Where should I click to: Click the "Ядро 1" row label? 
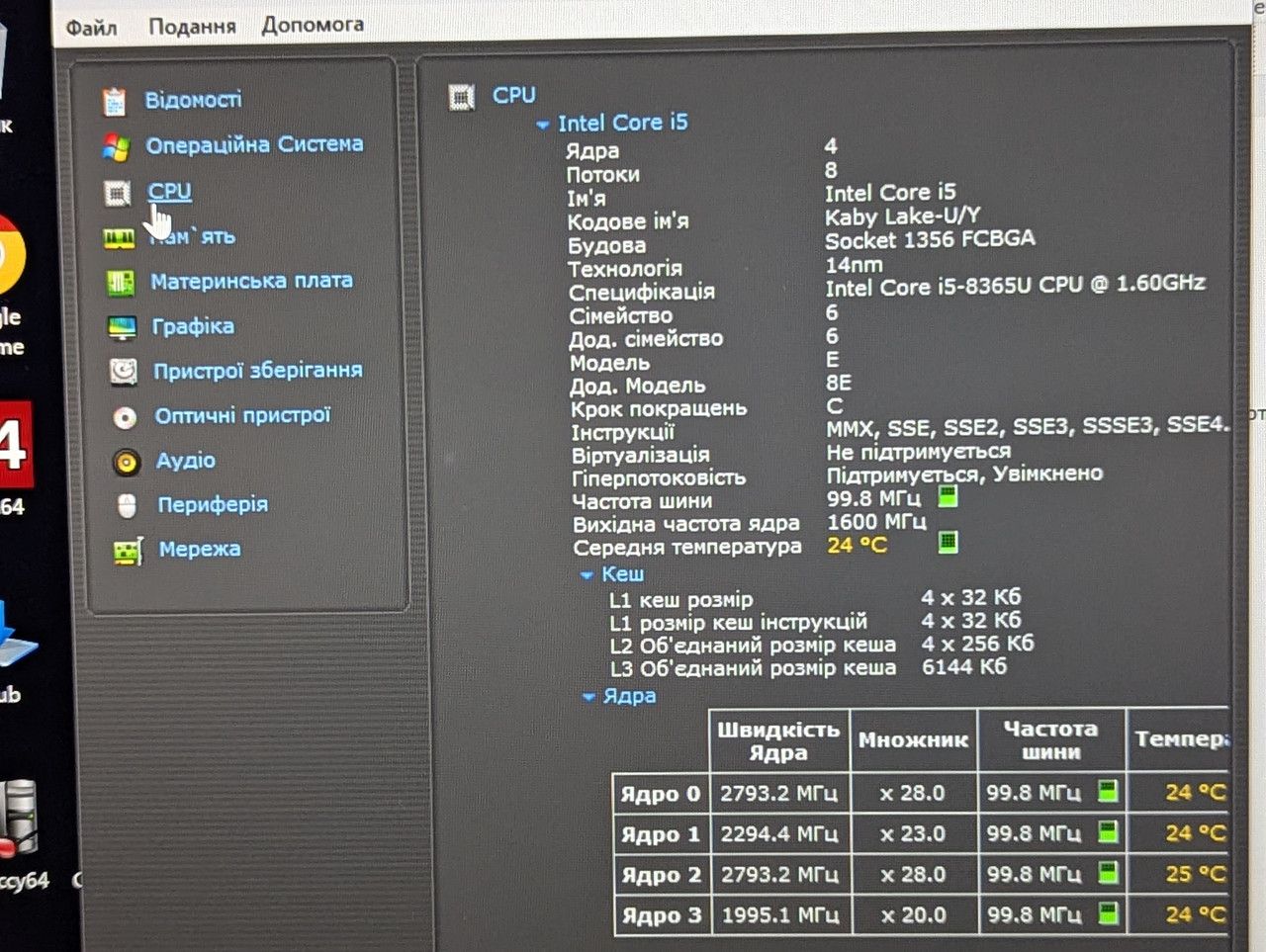pyautogui.click(x=660, y=834)
